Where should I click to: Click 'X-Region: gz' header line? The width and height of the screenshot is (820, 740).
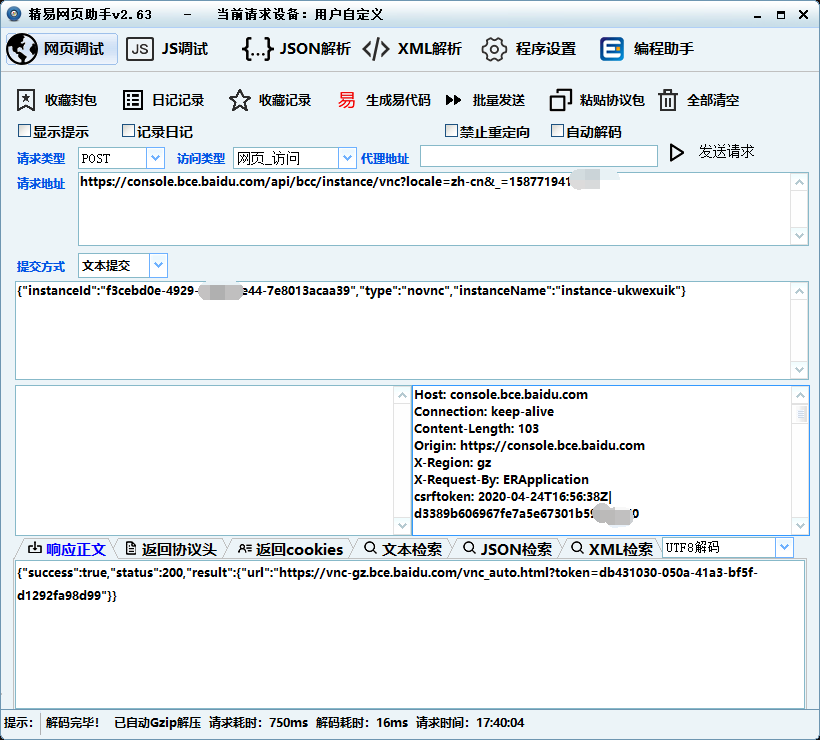click(453, 463)
